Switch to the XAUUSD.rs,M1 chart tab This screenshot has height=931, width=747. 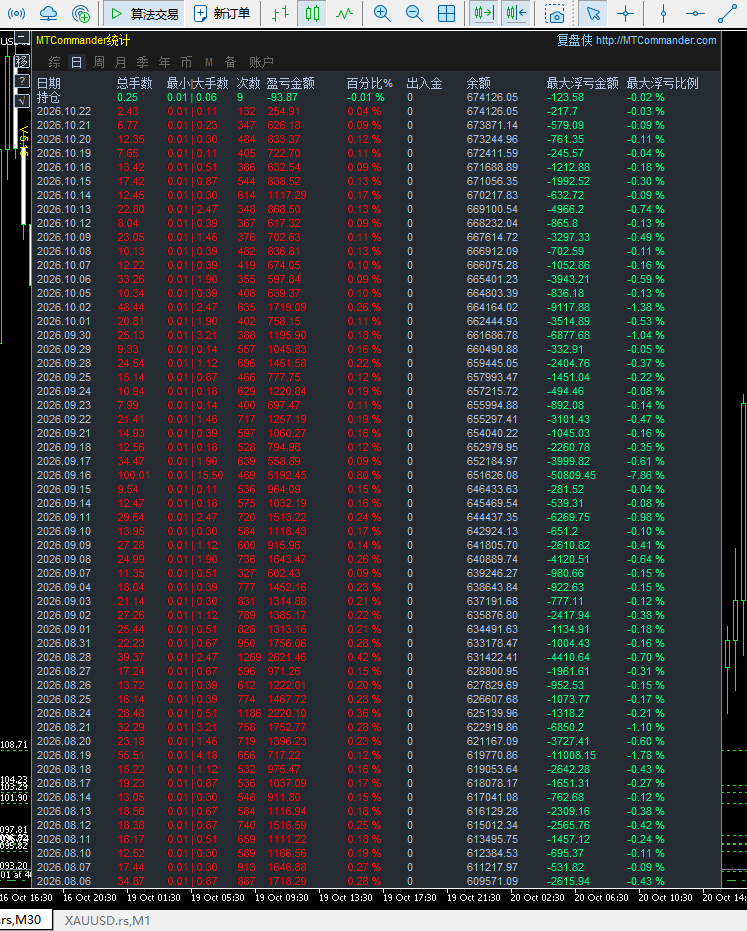[x=107, y=920]
